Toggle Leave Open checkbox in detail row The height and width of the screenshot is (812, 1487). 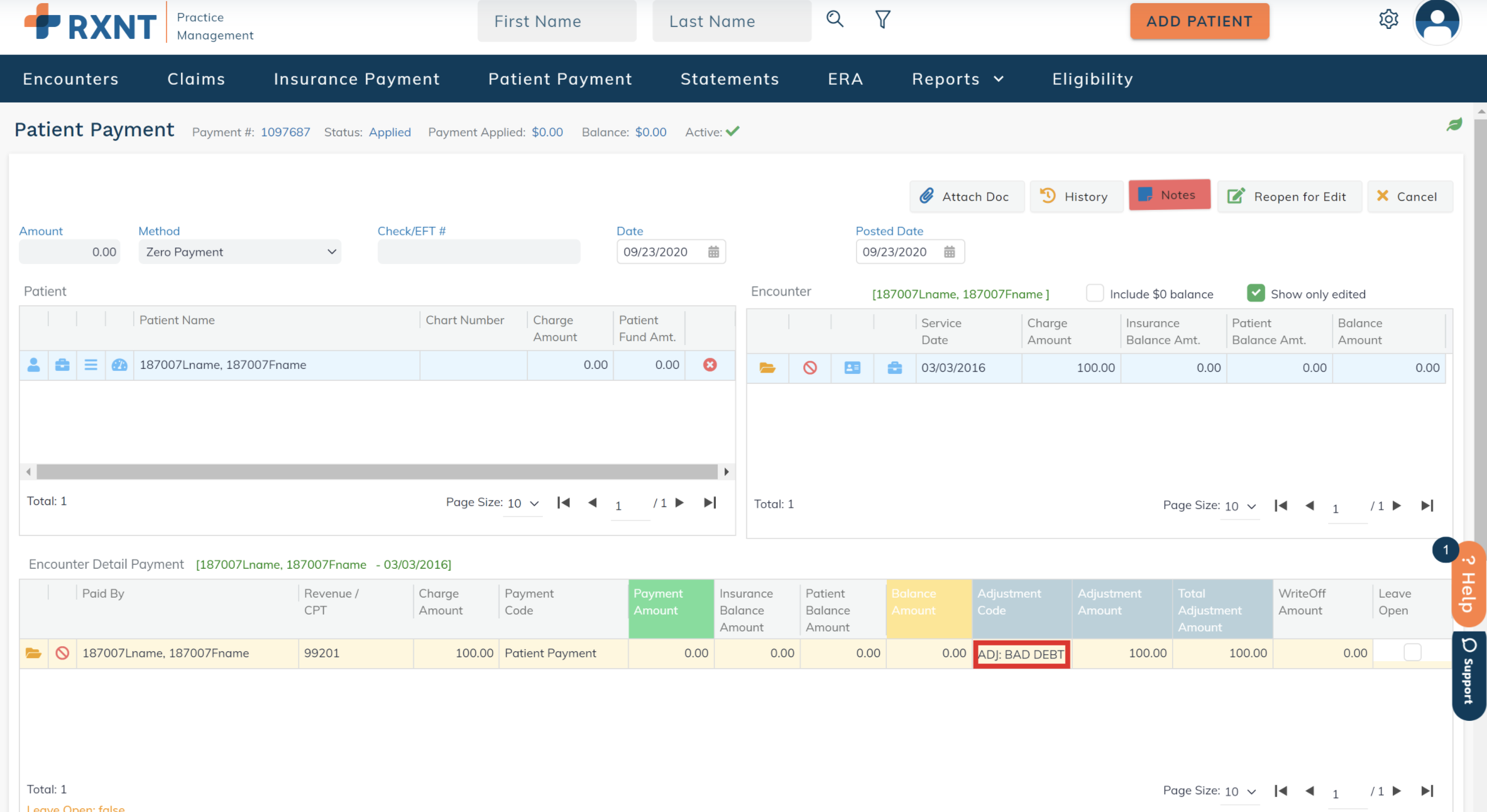1412,653
